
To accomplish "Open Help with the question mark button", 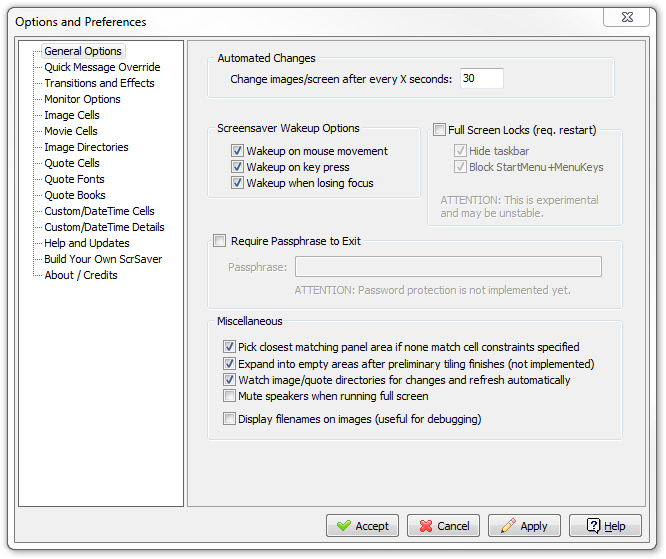I will coord(605,525).
